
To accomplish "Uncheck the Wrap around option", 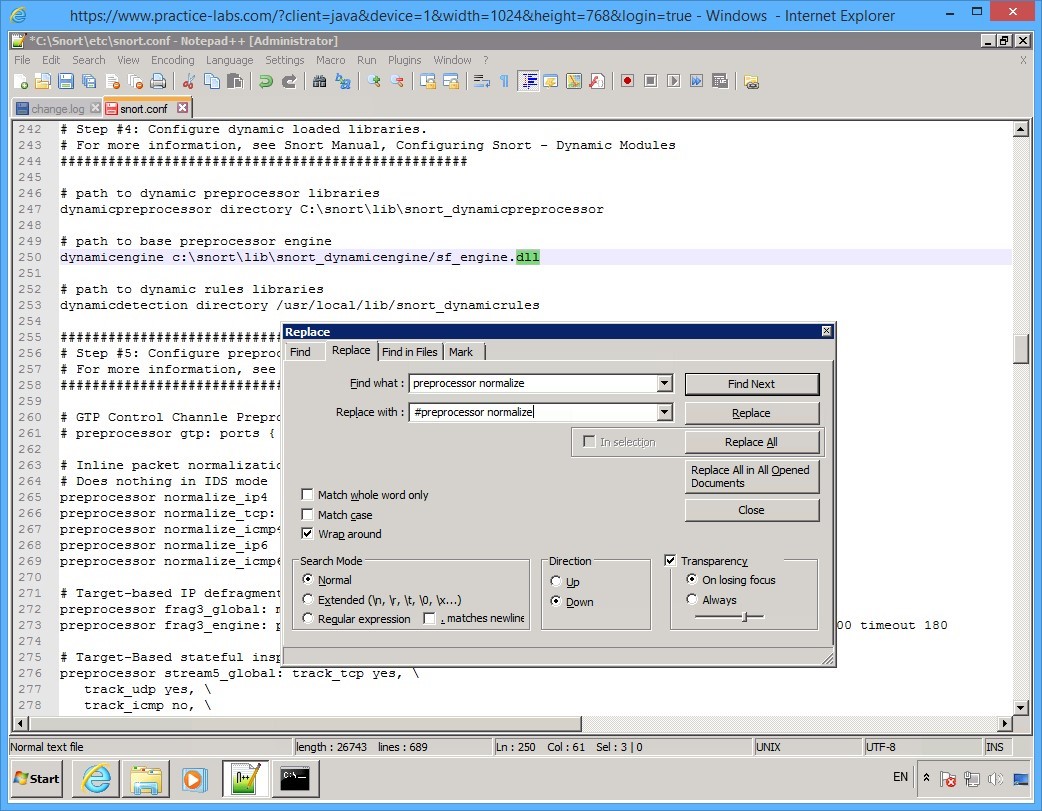I will pos(308,533).
